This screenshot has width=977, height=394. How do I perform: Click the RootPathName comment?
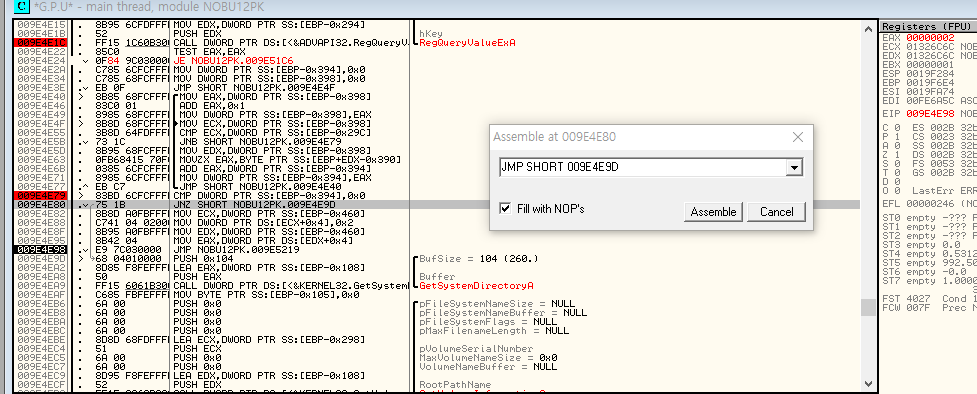pyautogui.click(x=455, y=385)
